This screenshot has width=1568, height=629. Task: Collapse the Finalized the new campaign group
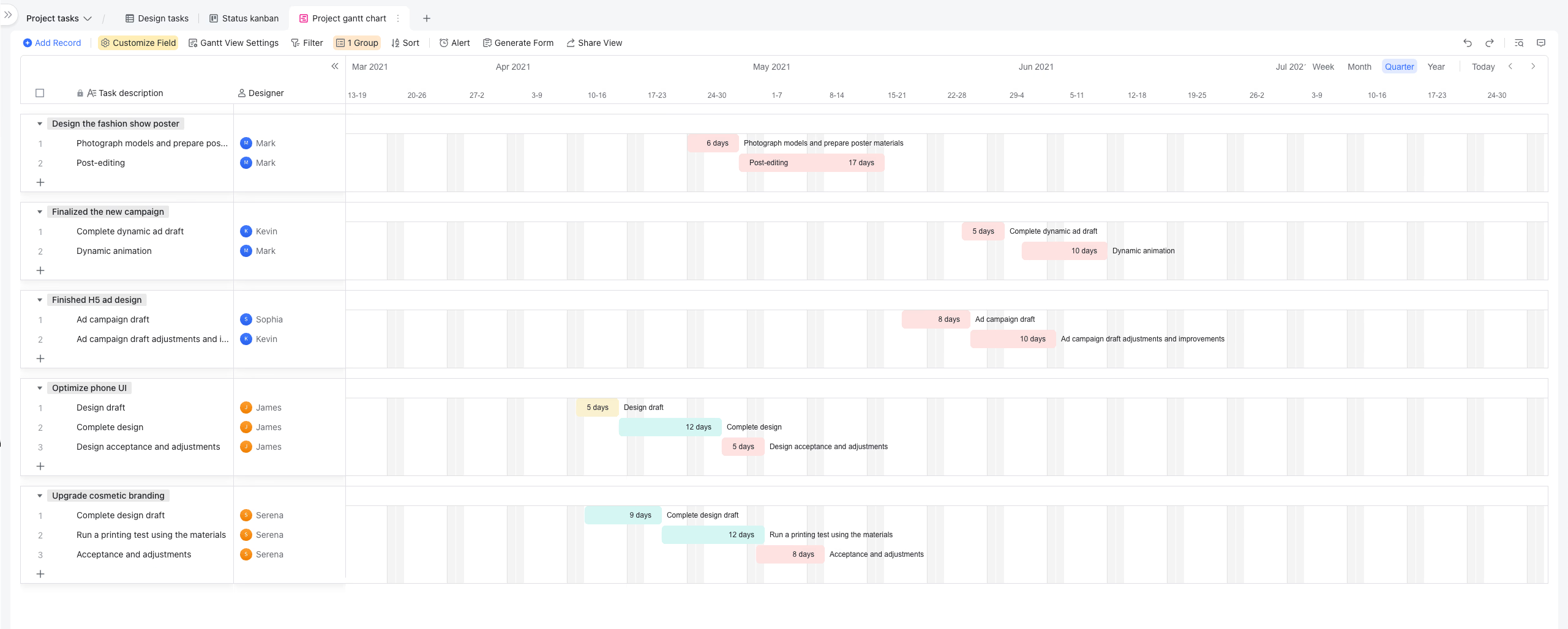(40, 212)
